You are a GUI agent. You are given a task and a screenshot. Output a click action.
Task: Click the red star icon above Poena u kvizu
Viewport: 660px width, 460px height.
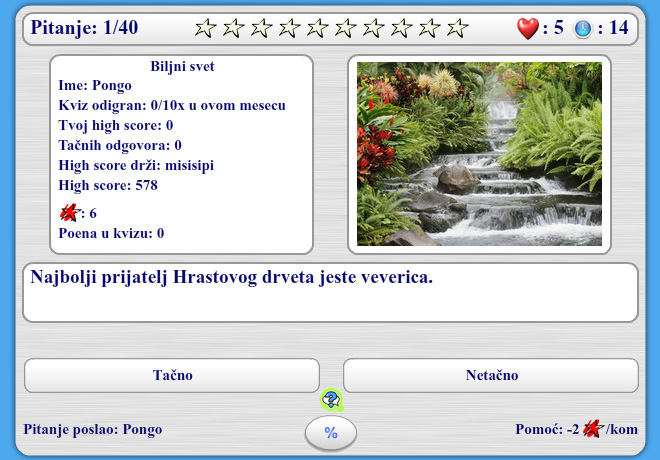[69, 213]
